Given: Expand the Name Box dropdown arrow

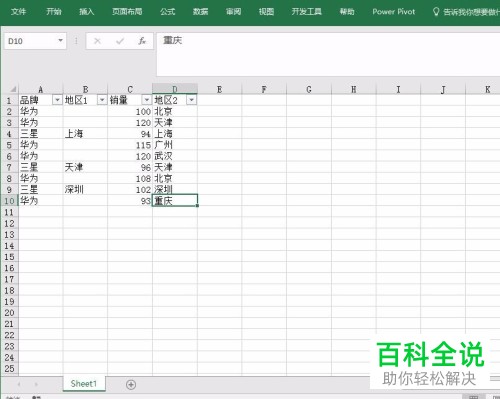Looking at the screenshot, I should point(61,41).
